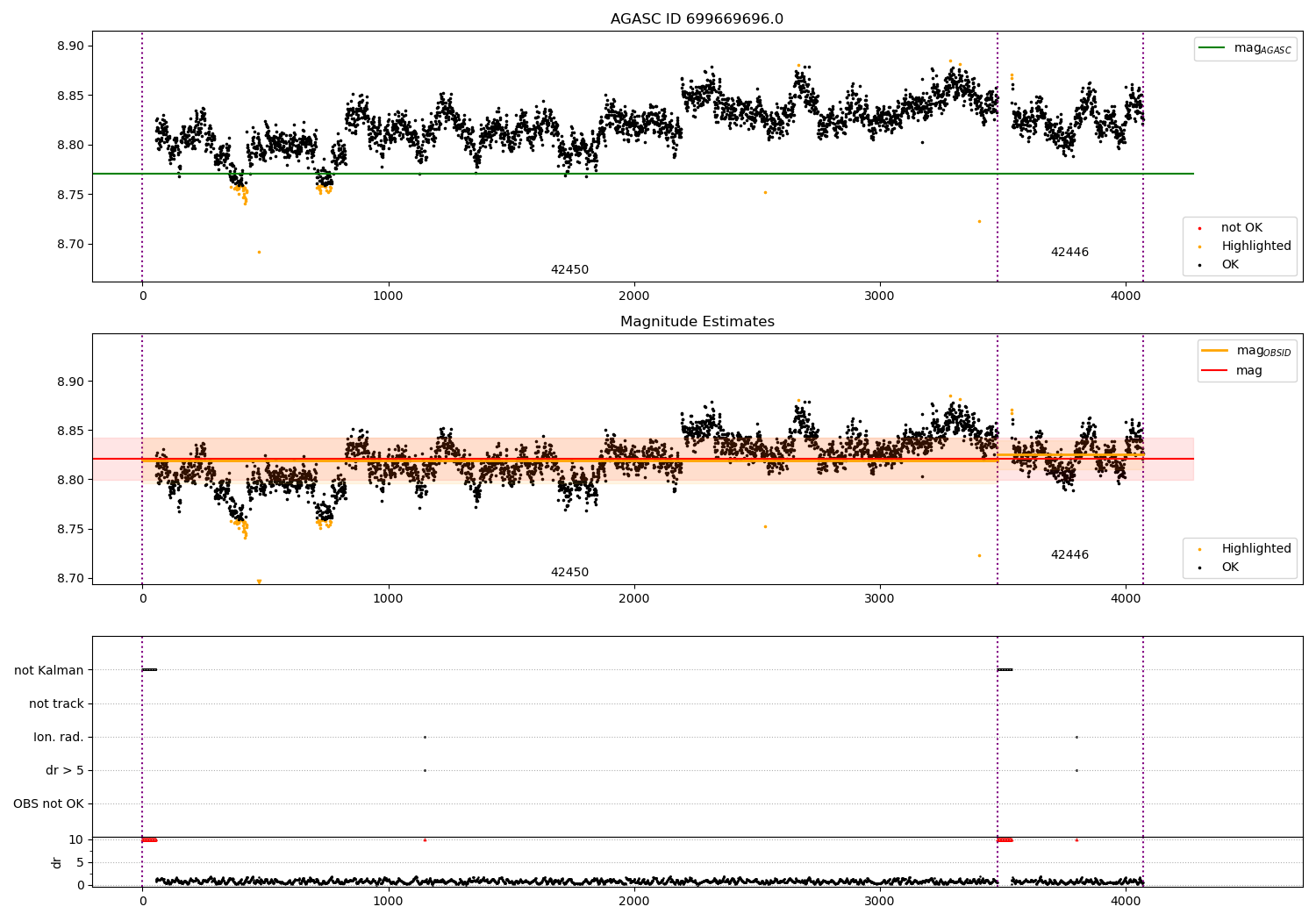Click the 'dr' axis label
The width and height of the screenshot is (1316, 921).
tap(57, 862)
